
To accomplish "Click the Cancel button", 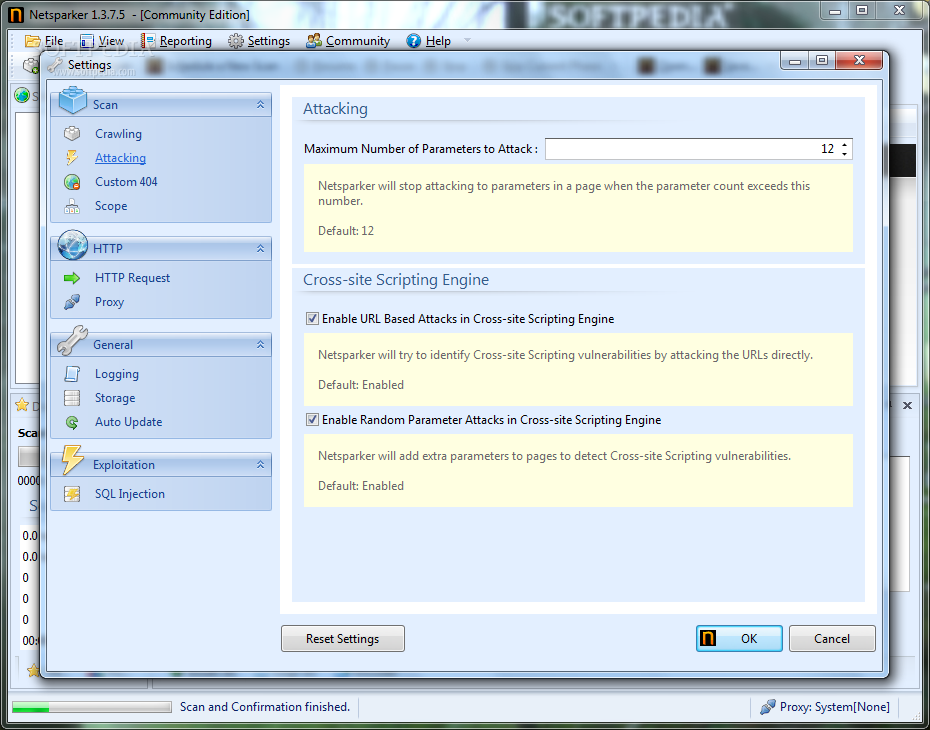I will (832, 639).
